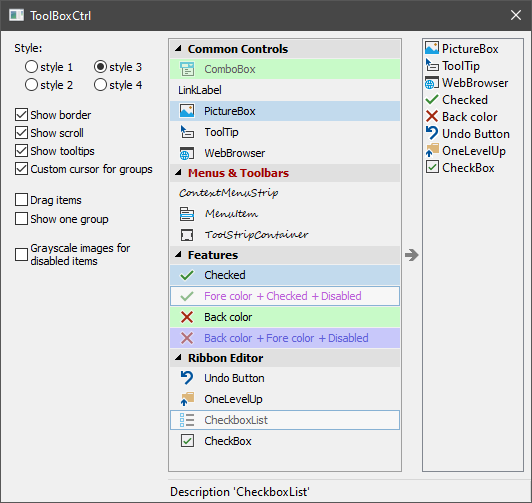Click the MenuItem icon under Menus & Toolbars

click(x=187, y=214)
